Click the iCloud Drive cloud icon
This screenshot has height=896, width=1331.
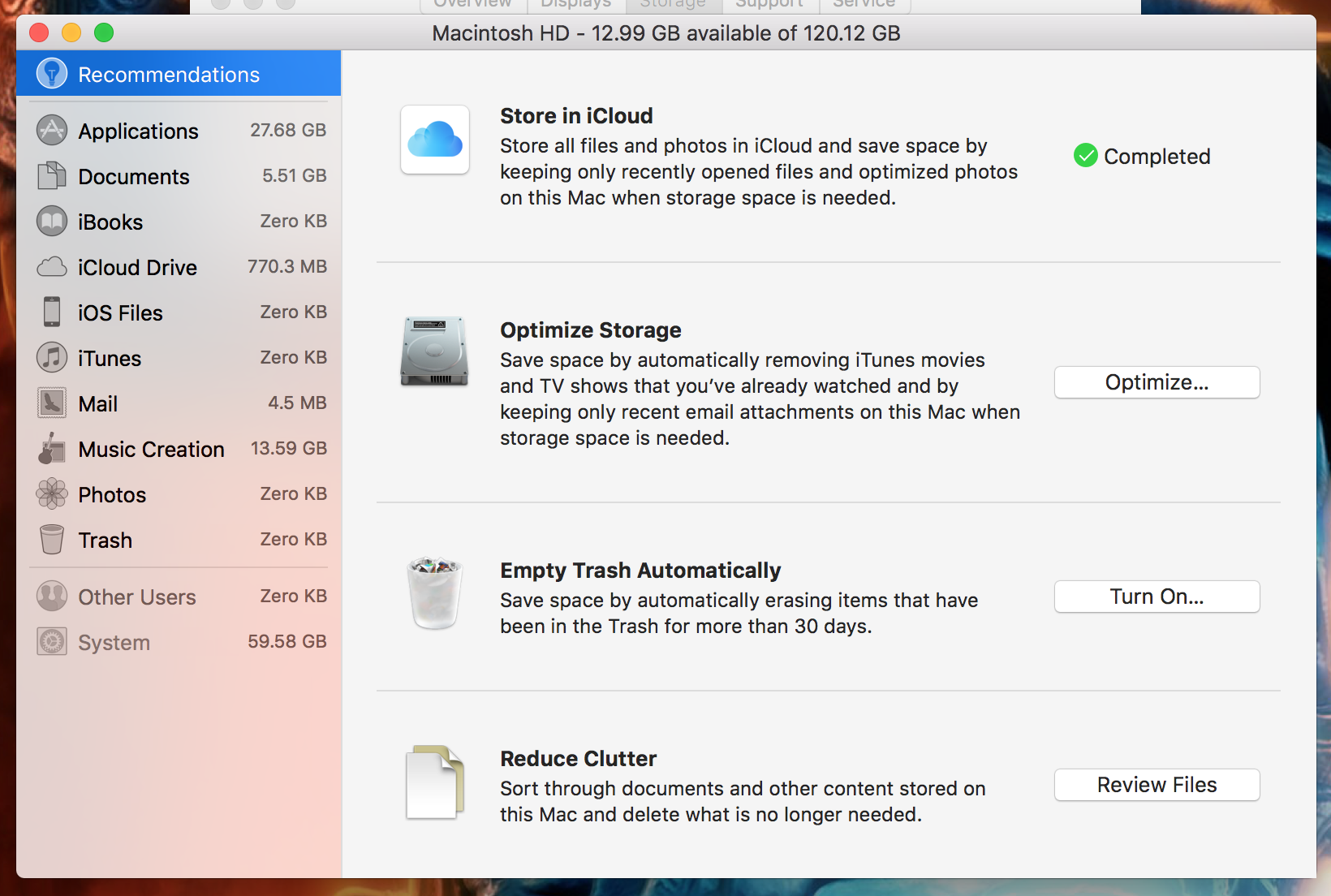[52, 266]
